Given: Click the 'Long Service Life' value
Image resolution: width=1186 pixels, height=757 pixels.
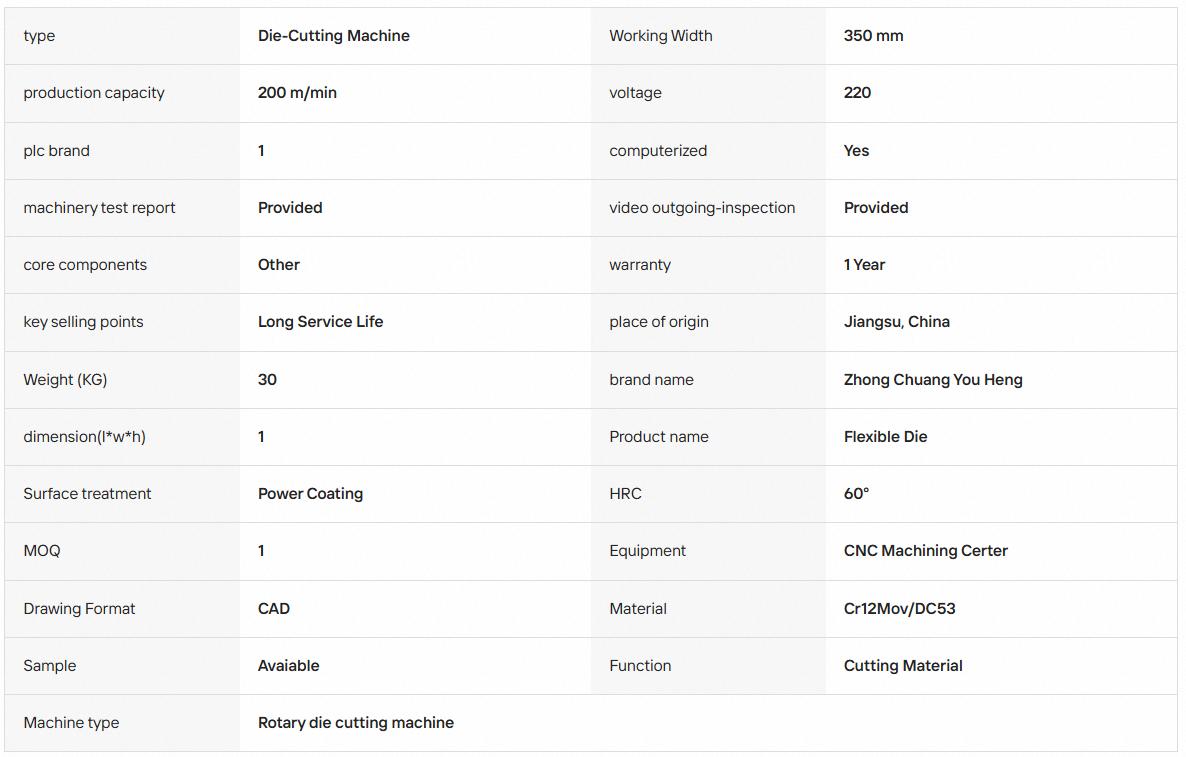Looking at the screenshot, I should (x=321, y=321).
